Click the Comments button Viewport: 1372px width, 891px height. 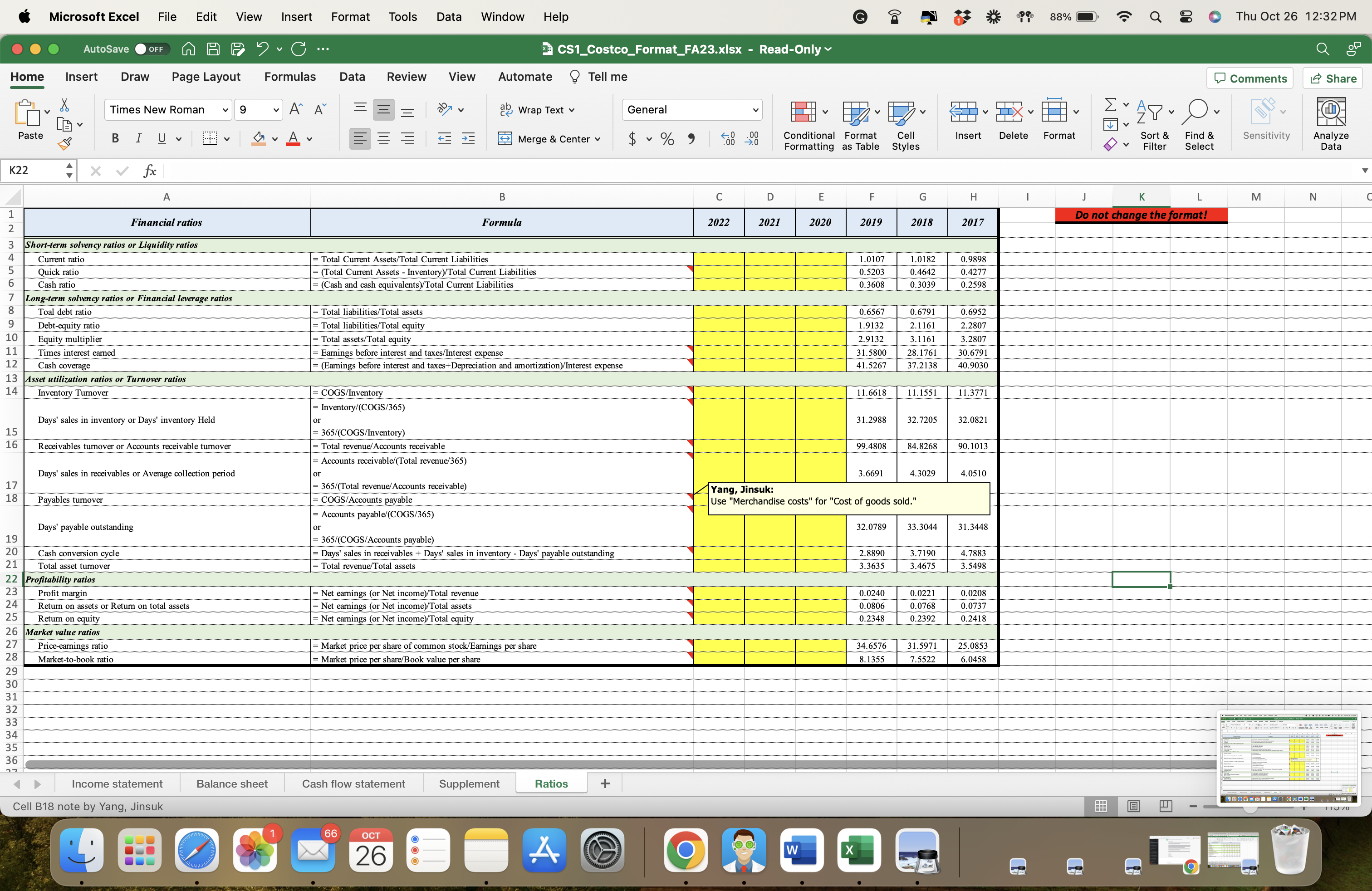tap(1250, 78)
